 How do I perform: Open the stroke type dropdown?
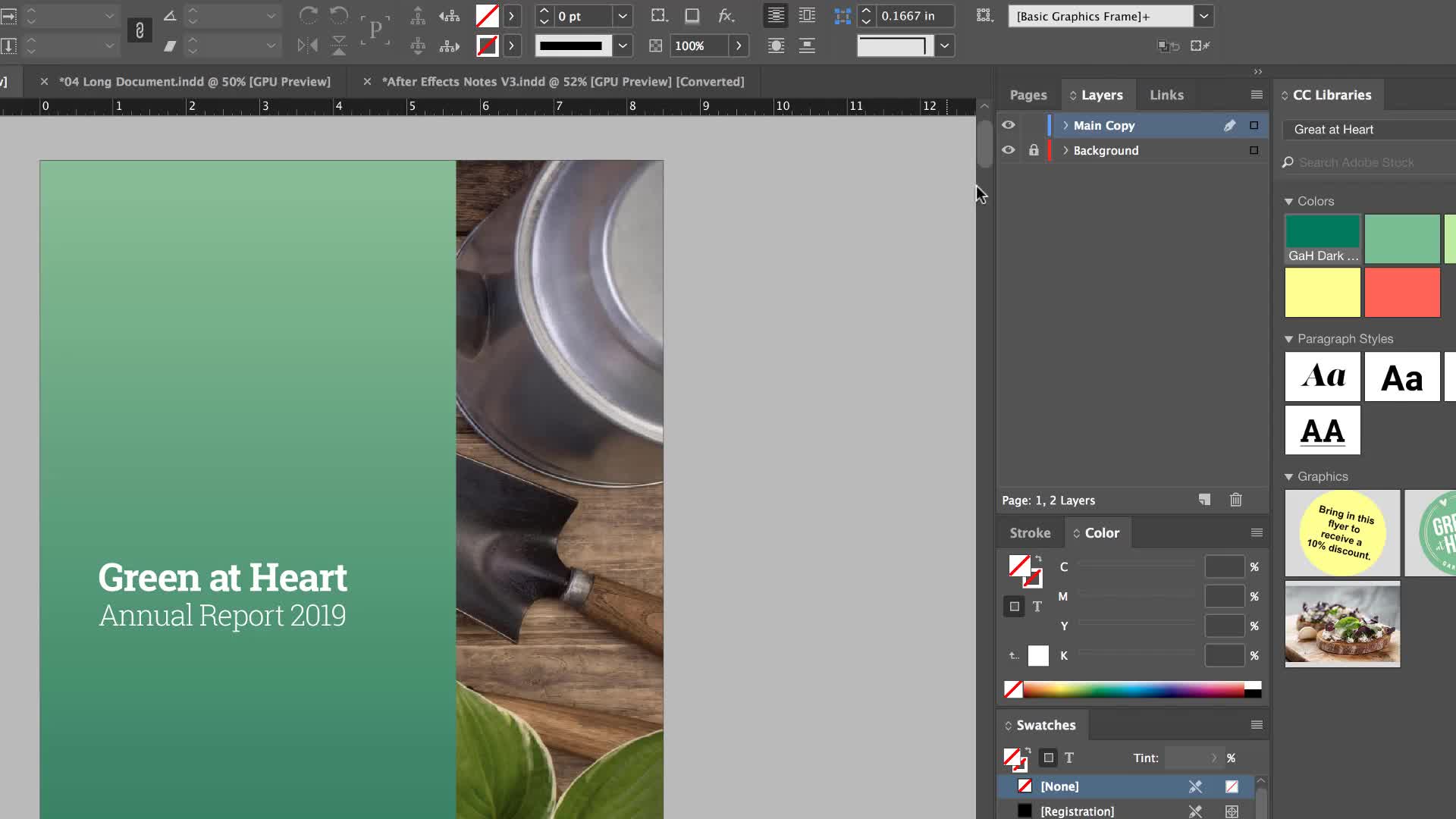pyautogui.click(x=623, y=45)
